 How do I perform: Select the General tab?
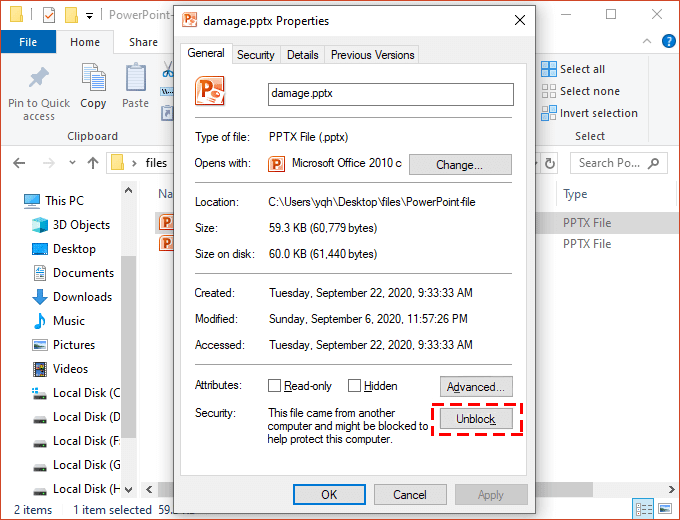click(x=206, y=53)
